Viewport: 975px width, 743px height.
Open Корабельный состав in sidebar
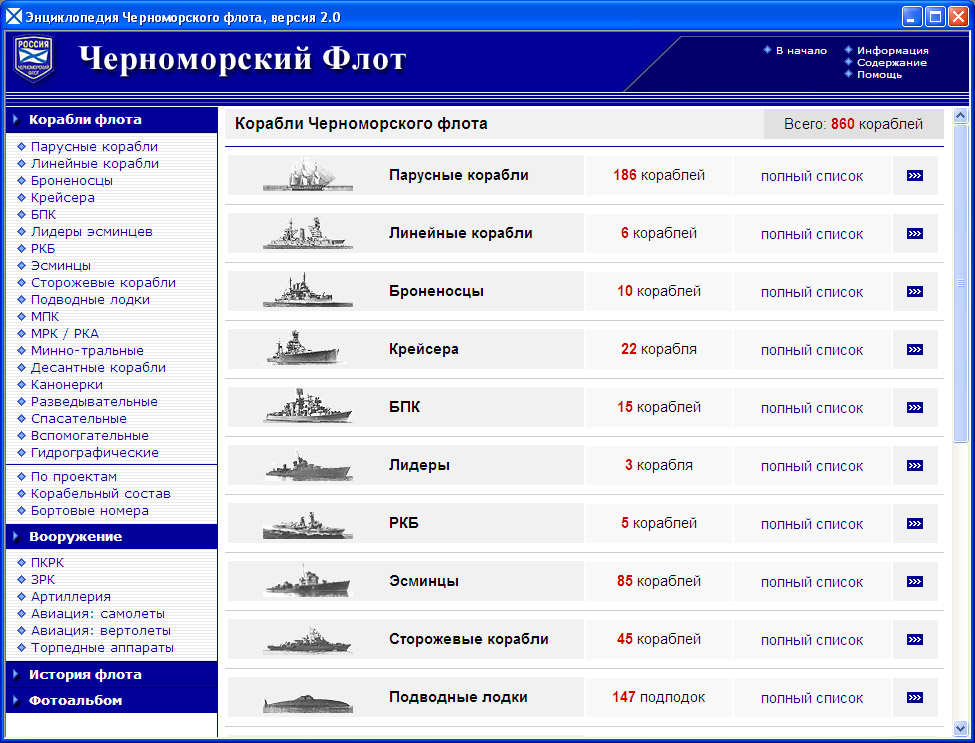pos(101,494)
